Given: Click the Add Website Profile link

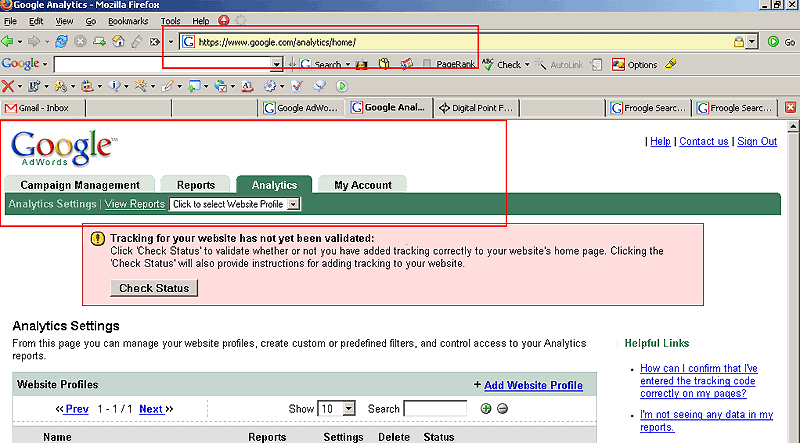Looking at the screenshot, I should click(x=532, y=385).
